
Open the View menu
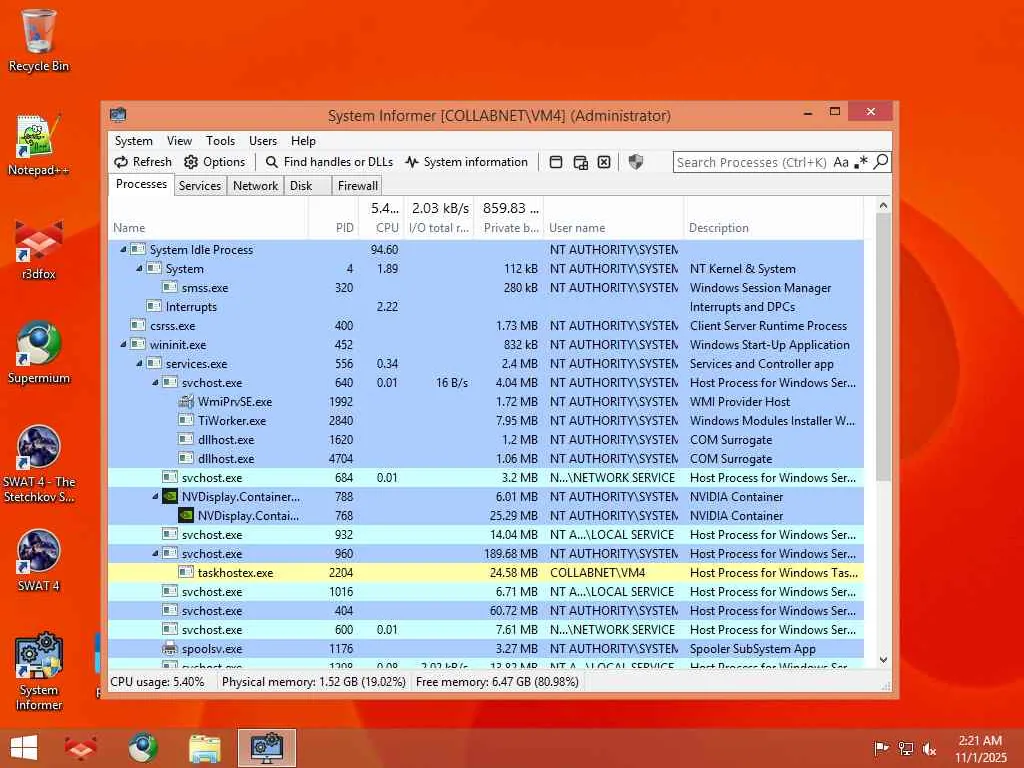(x=179, y=141)
